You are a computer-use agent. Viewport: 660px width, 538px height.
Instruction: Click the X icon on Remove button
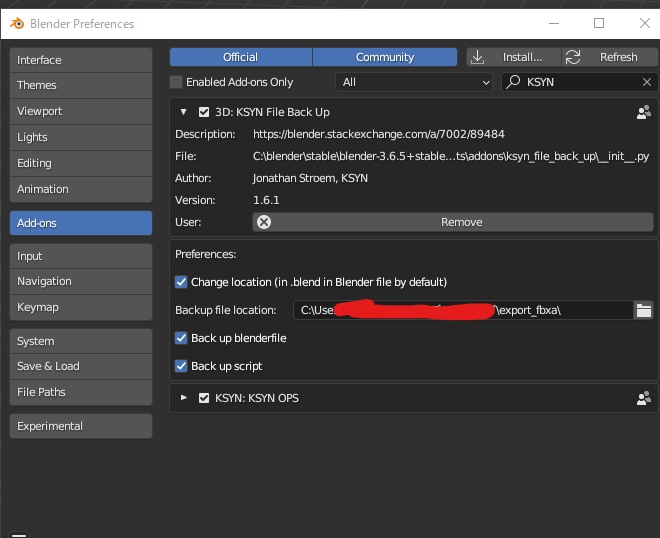coord(264,222)
